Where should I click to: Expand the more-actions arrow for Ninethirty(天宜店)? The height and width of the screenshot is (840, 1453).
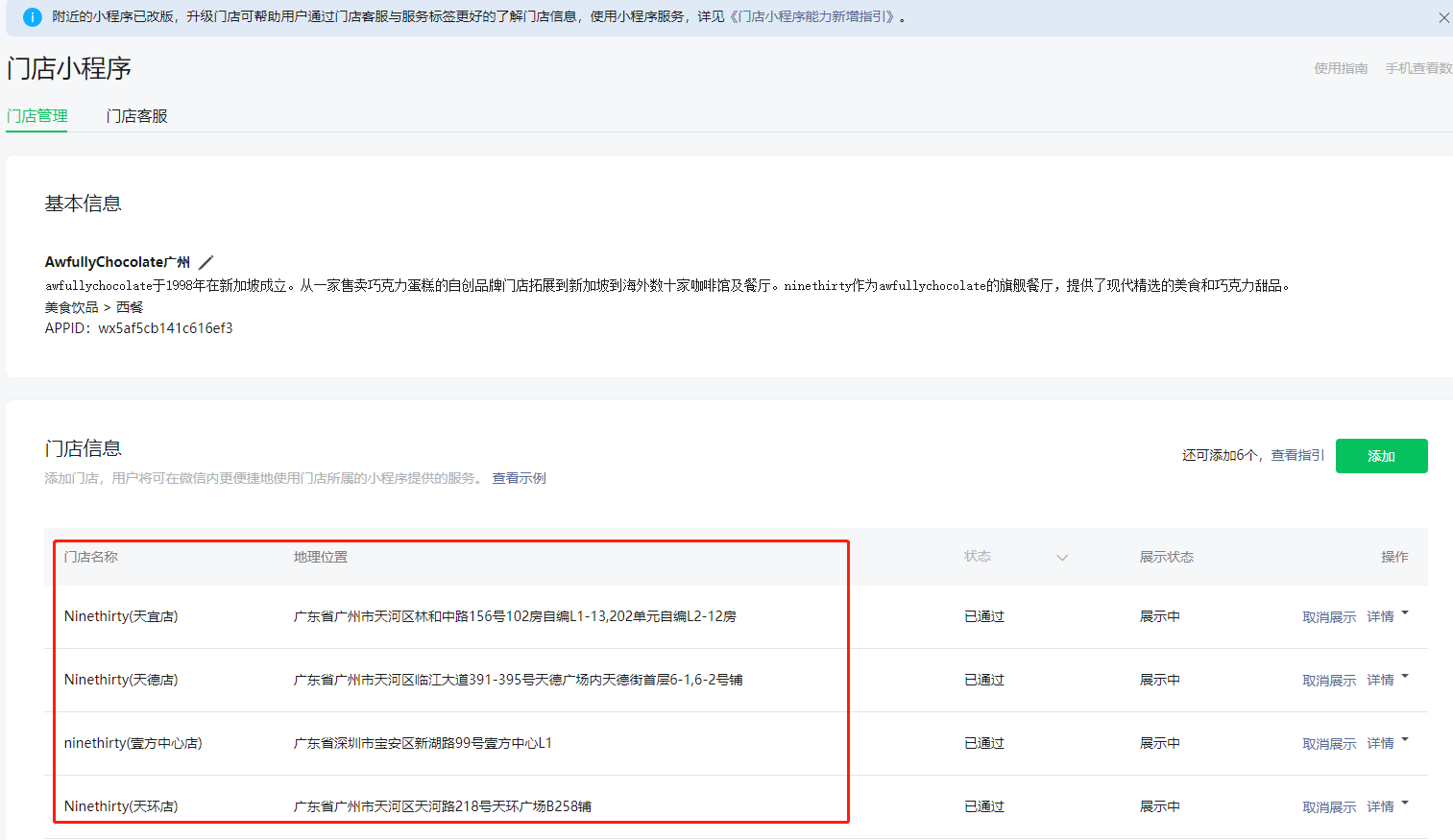pyautogui.click(x=1405, y=613)
